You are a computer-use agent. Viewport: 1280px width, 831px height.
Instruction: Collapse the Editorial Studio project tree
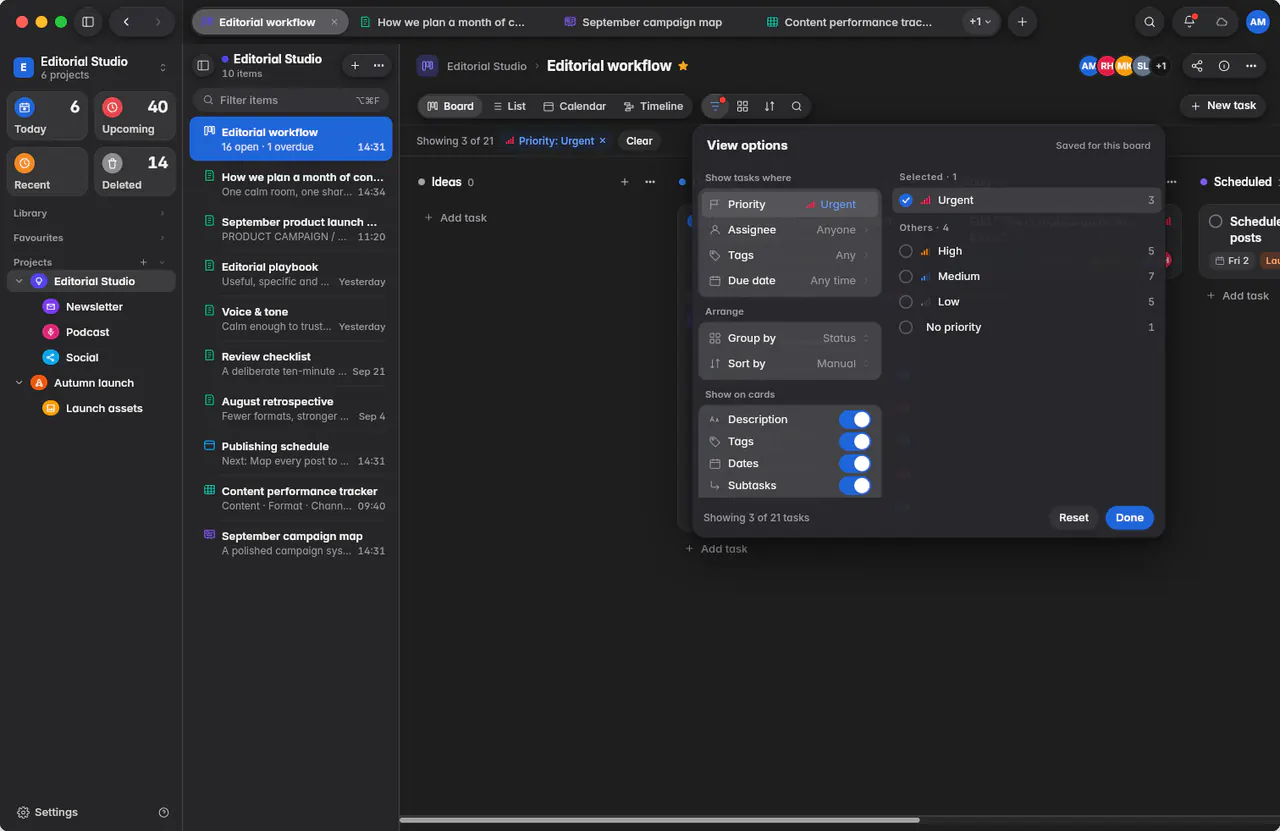point(19,282)
